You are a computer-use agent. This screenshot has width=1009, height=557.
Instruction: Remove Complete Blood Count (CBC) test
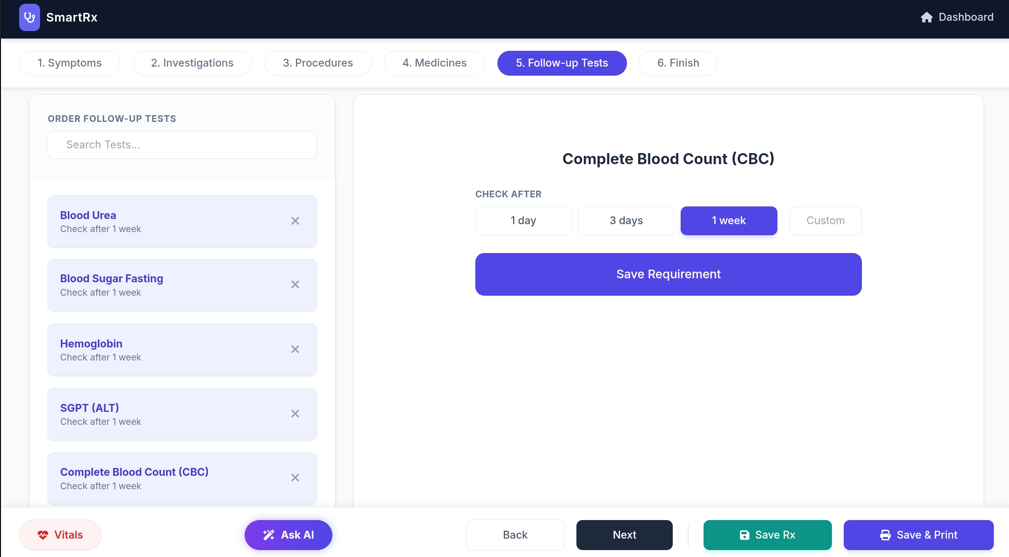click(x=295, y=478)
